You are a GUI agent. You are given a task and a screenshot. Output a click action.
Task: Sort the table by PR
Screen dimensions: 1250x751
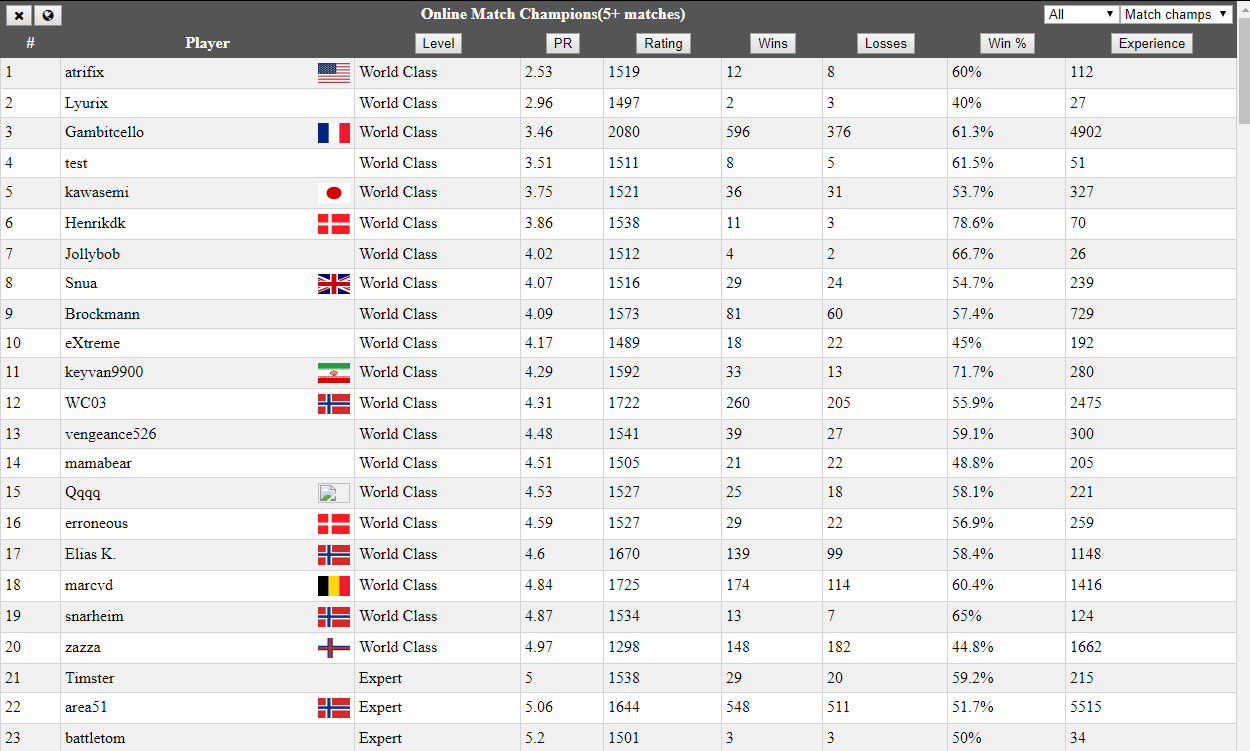(x=562, y=43)
